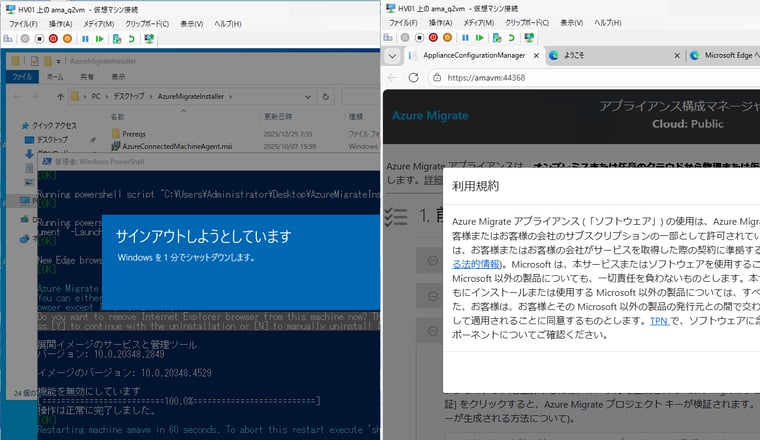The image size is (760, 440).
Task: Click lock icon in Edge address bar
Action: [x=437, y=78]
